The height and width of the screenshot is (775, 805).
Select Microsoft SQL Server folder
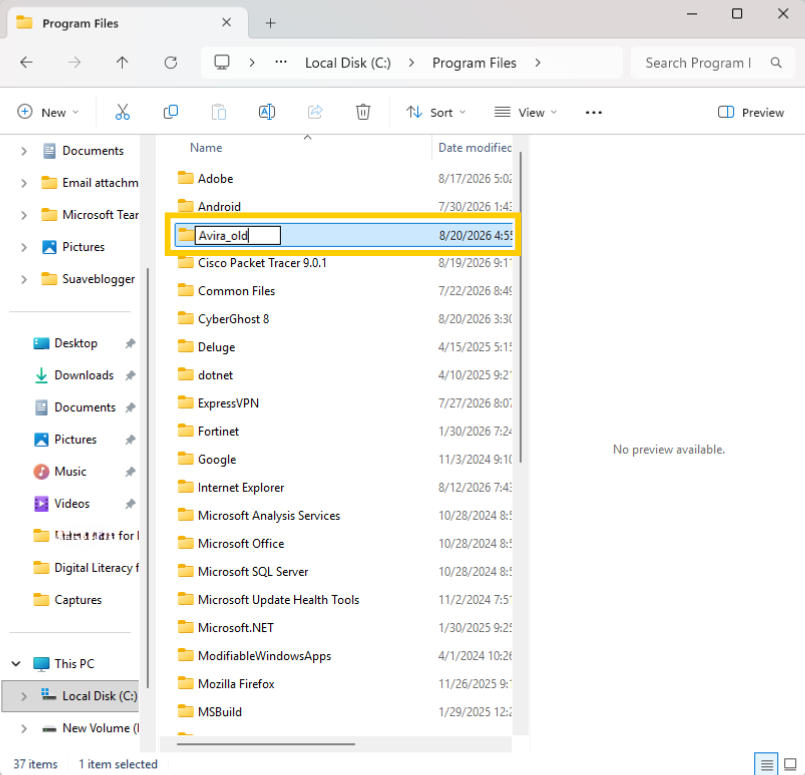253,572
